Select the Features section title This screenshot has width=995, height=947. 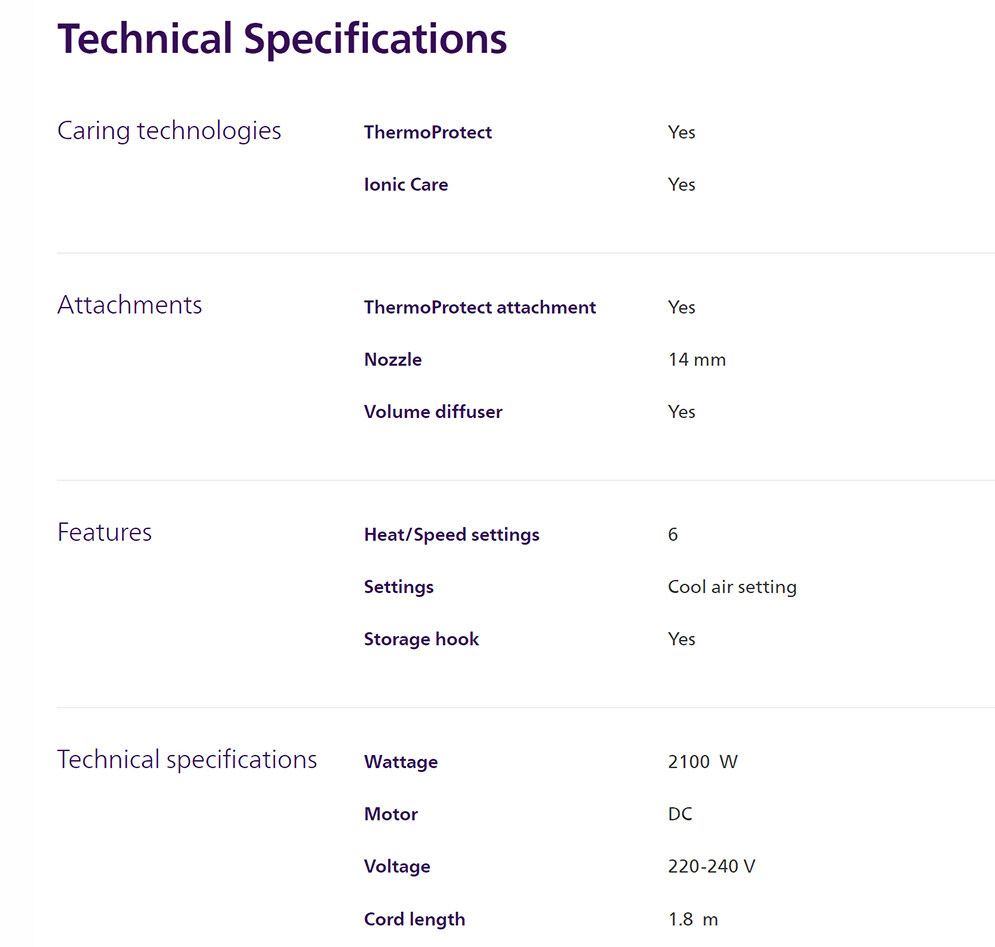[105, 532]
